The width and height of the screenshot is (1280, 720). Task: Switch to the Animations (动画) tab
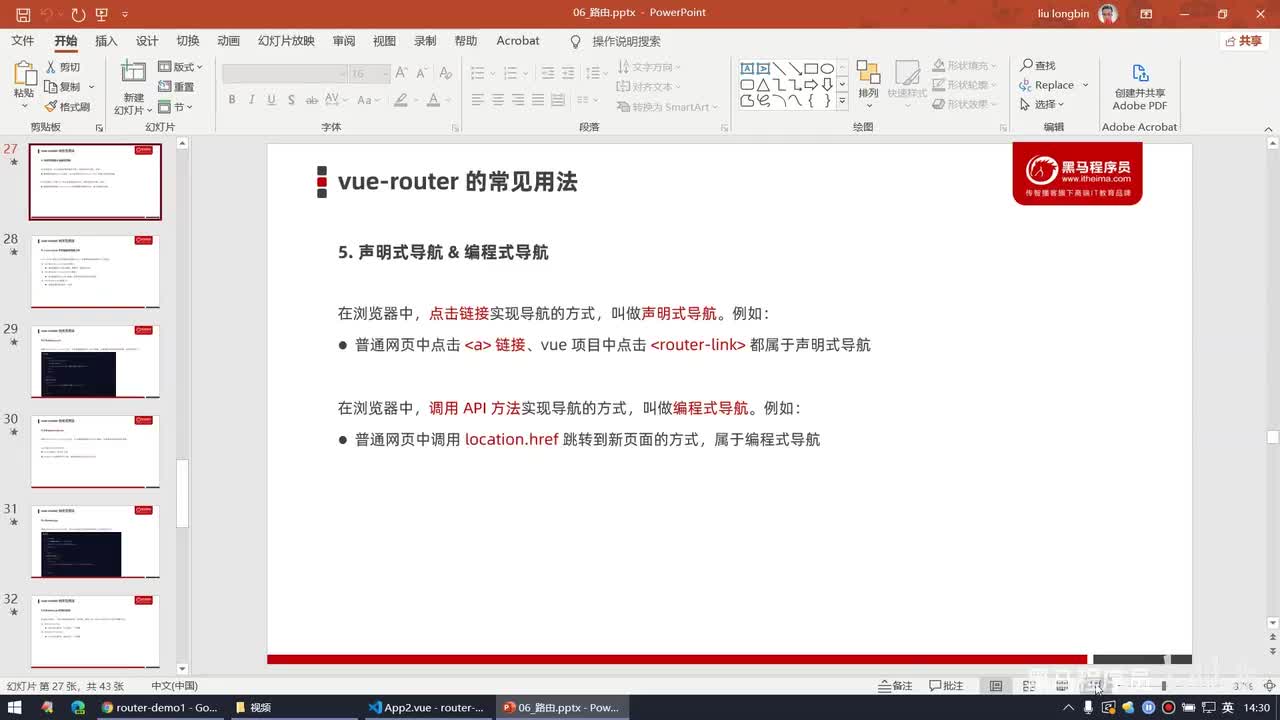(x=229, y=41)
